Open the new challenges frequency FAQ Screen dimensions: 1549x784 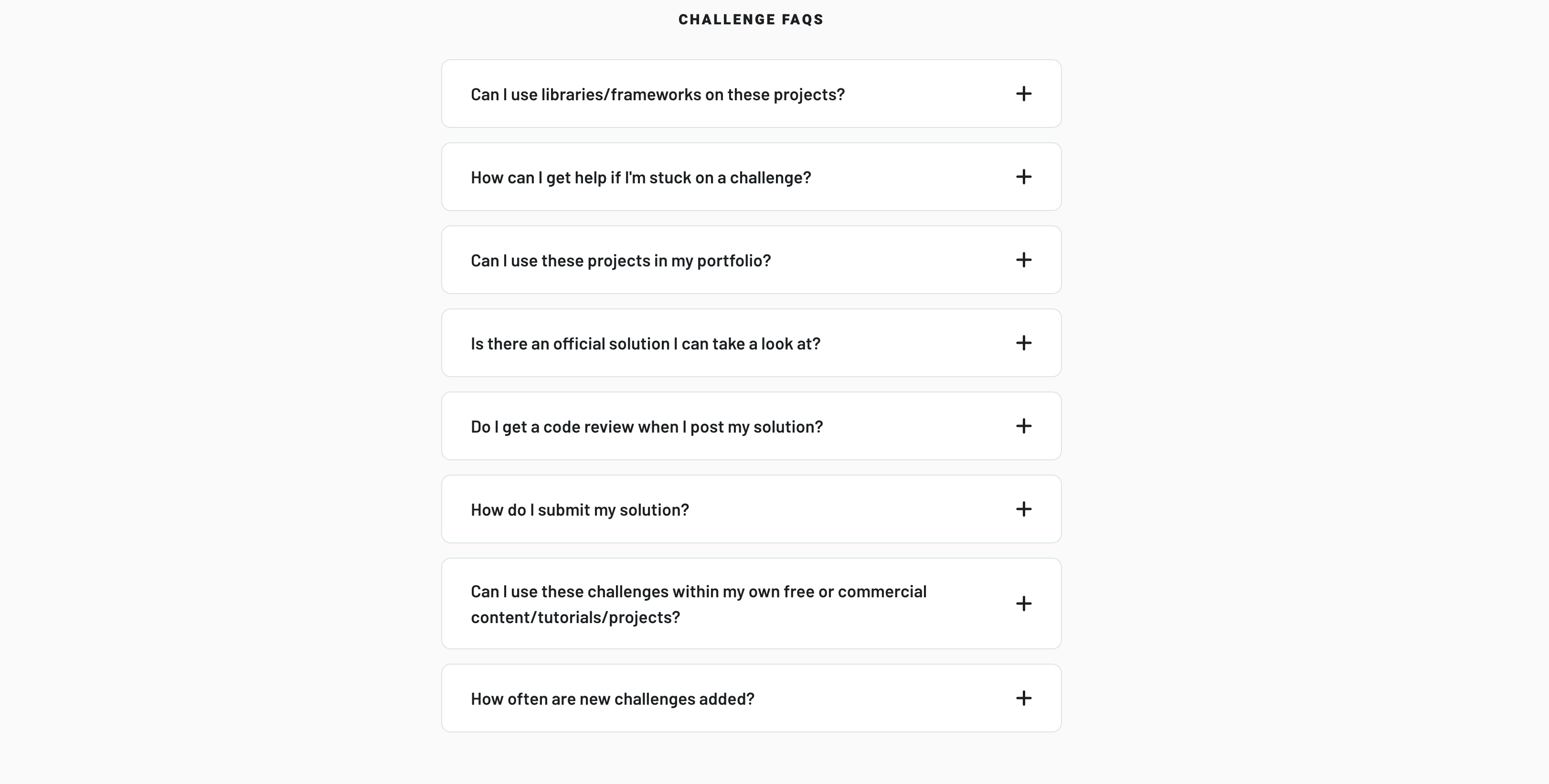(1024, 698)
